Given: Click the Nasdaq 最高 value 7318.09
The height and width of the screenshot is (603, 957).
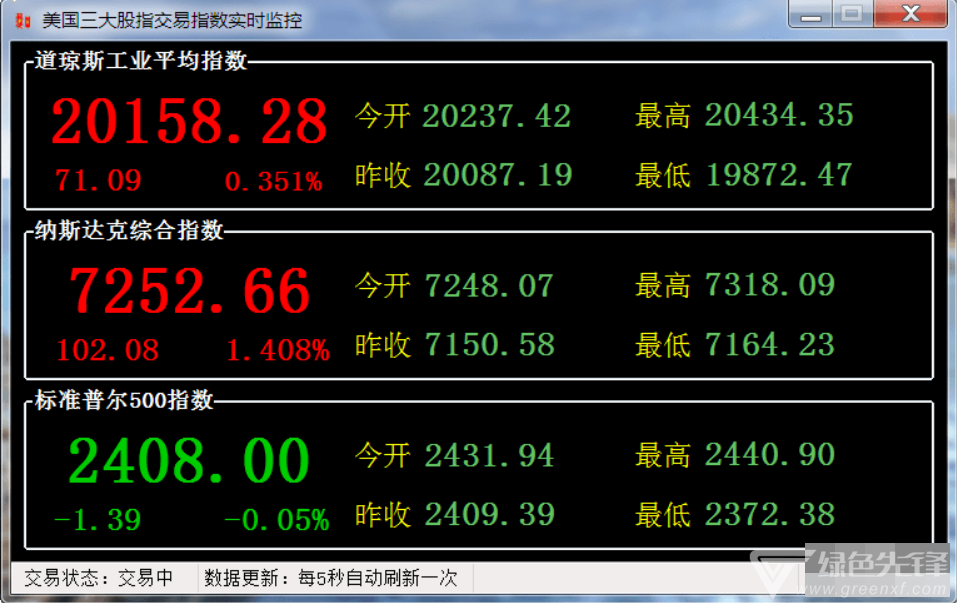Looking at the screenshot, I should coord(770,284).
